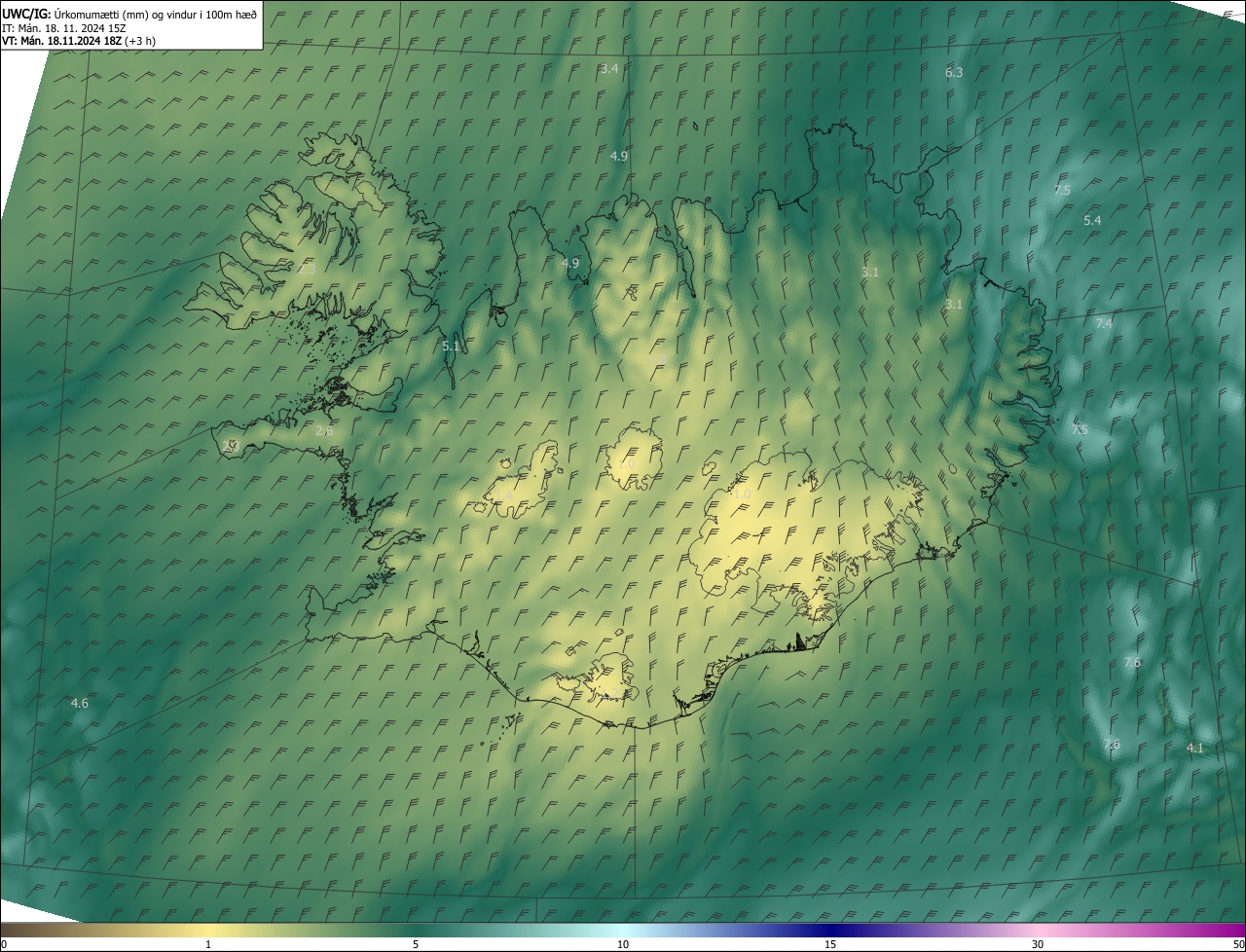Image resolution: width=1246 pixels, height=952 pixels.
Task: Click the 4.9 value inside the coastal fjord
Action: [x=570, y=264]
